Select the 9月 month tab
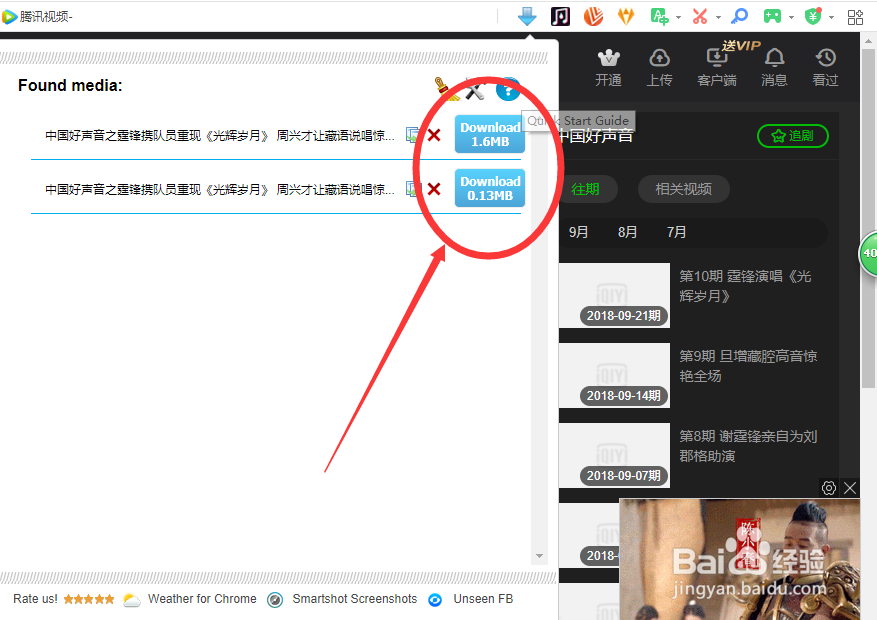This screenshot has height=620, width=877. tap(578, 232)
